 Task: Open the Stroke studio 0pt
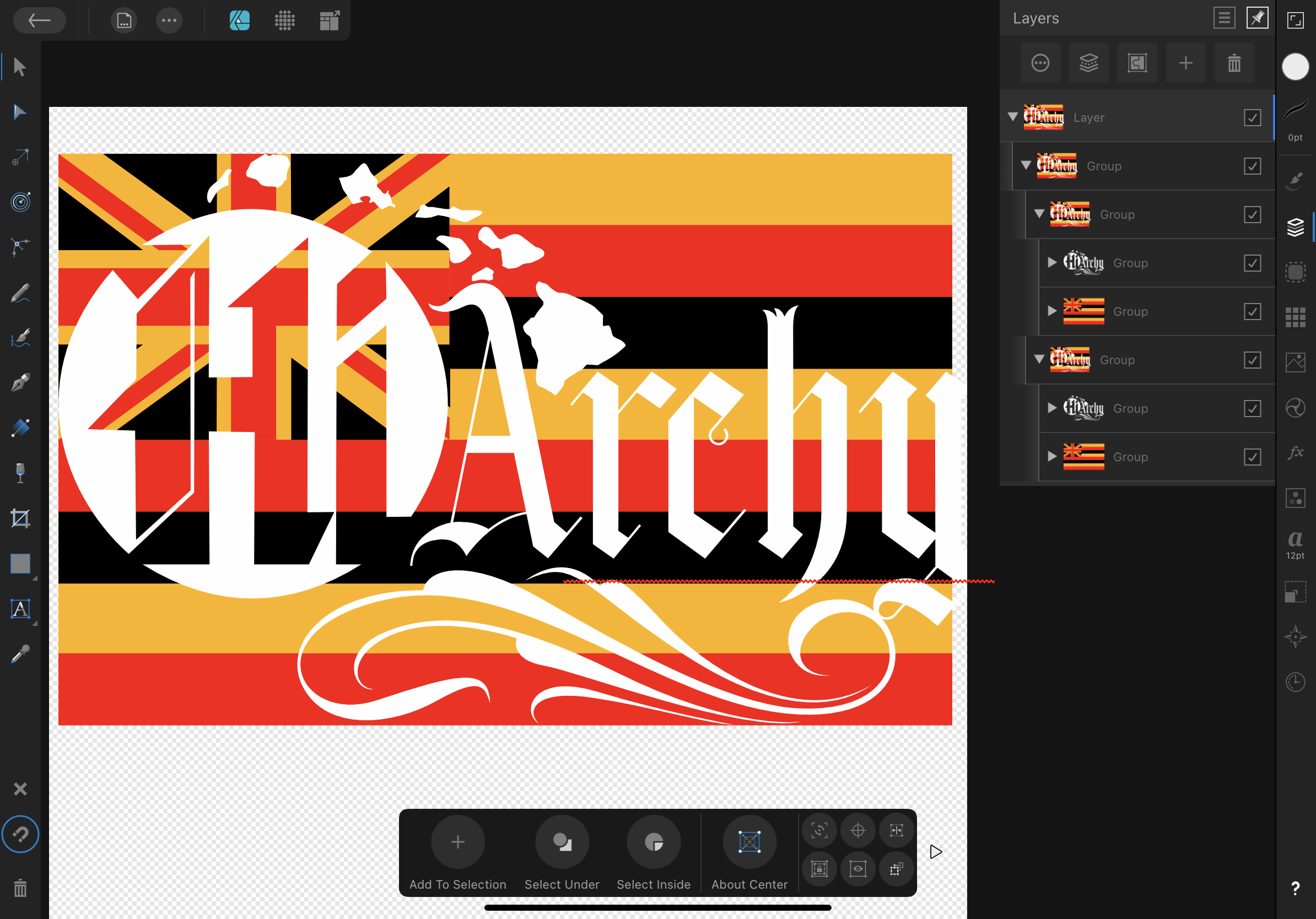tap(1296, 120)
